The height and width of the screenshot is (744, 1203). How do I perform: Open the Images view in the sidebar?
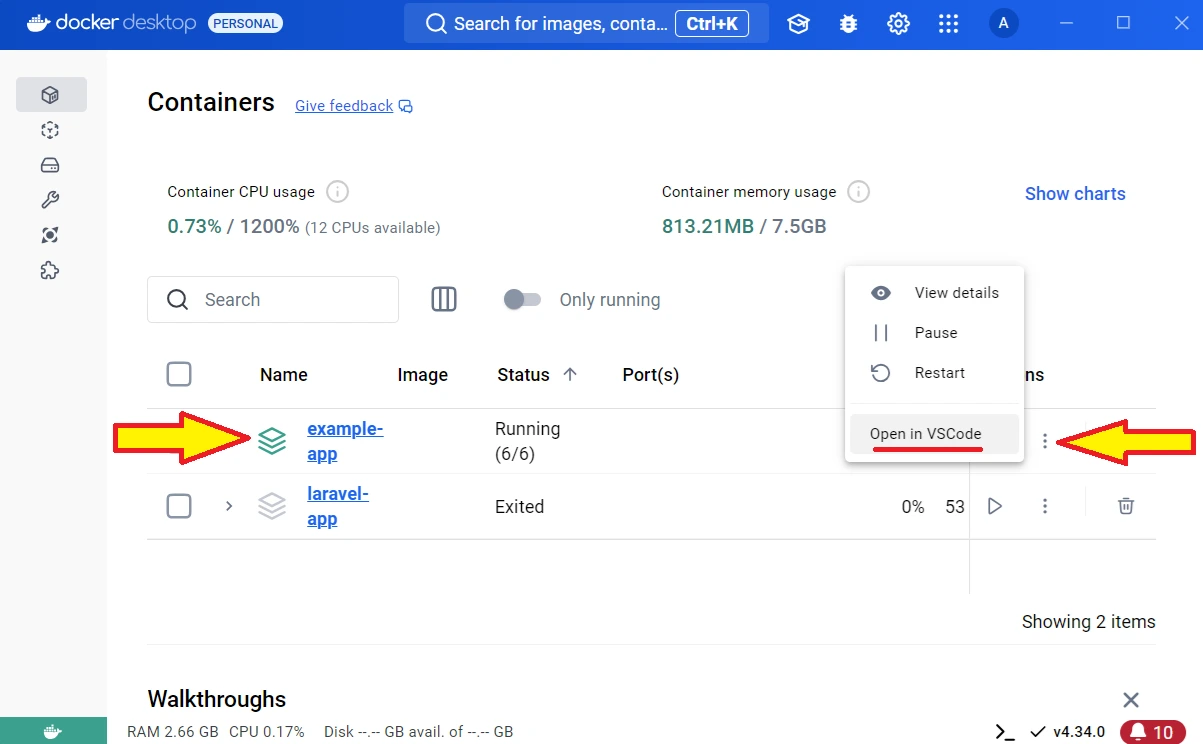(x=51, y=130)
